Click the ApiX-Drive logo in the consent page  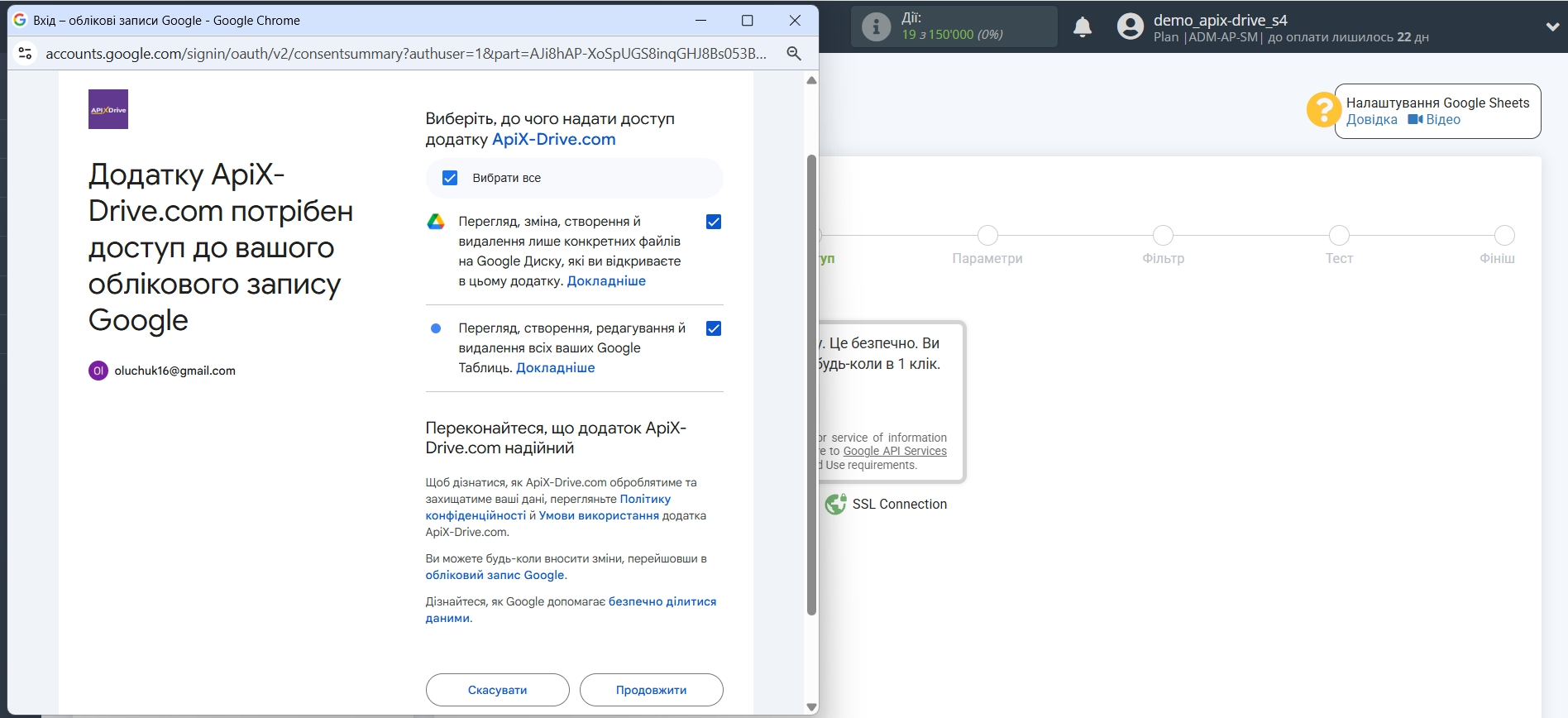(x=108, y=109)
